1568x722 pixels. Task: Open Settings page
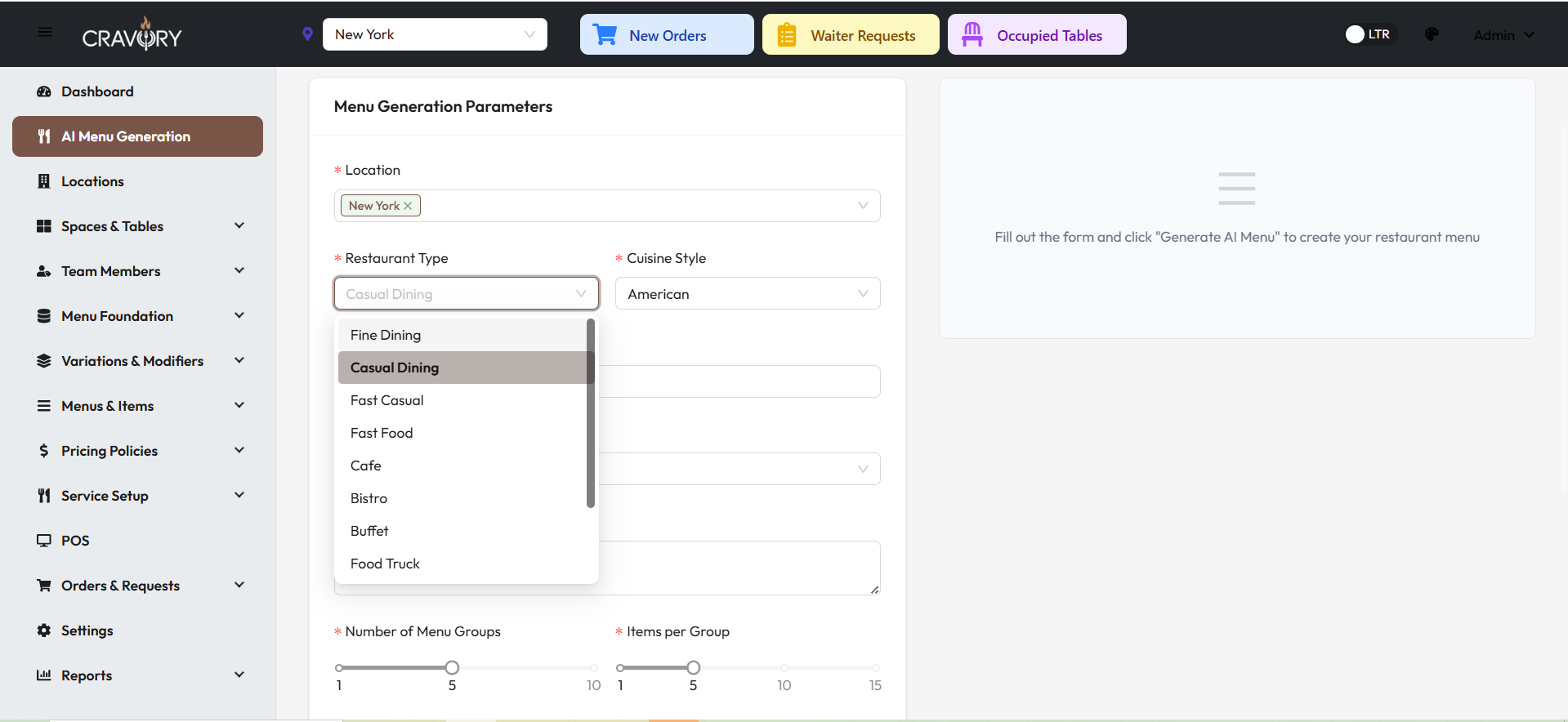137,631
